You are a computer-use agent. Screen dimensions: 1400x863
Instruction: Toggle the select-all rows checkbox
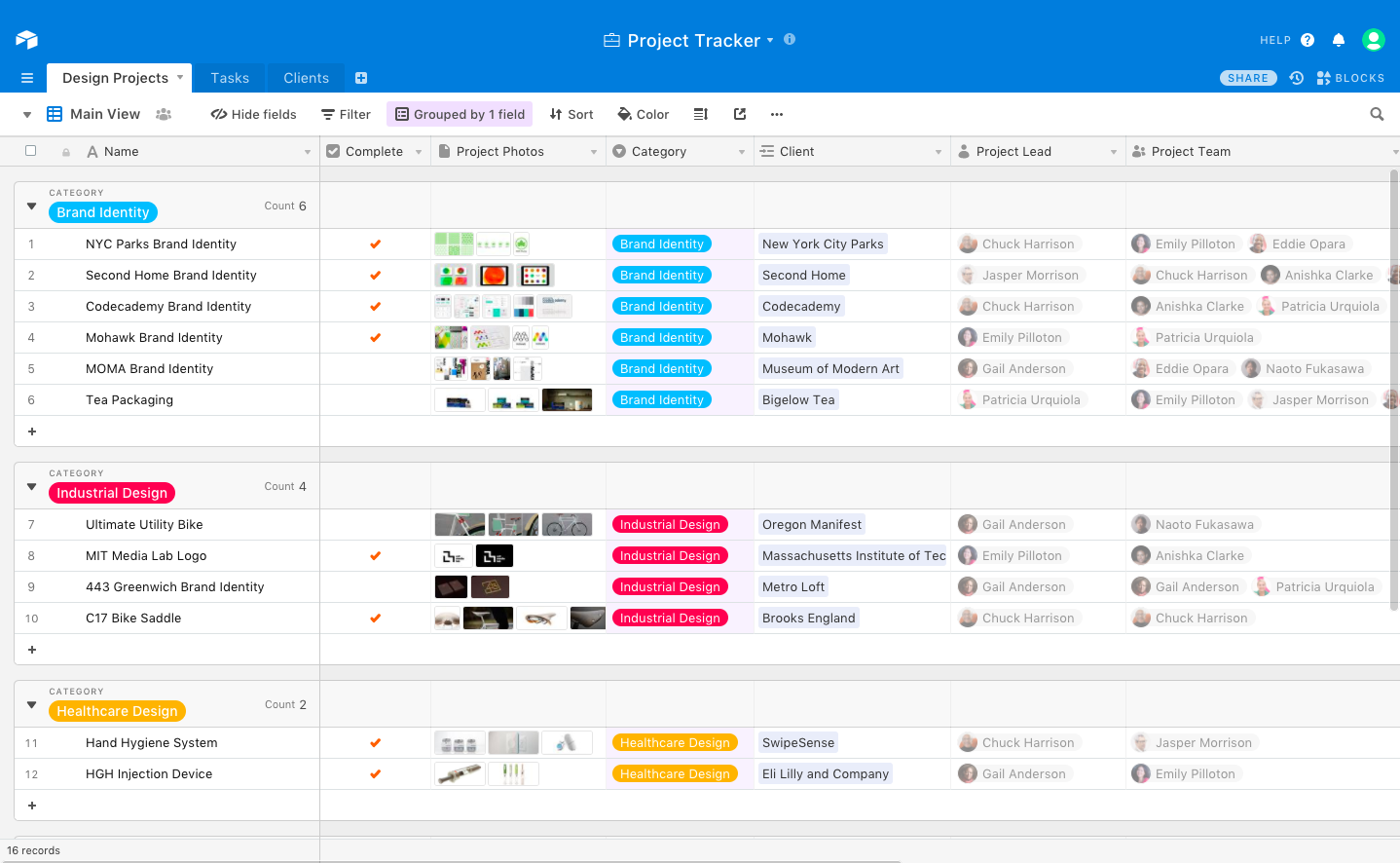point(30,151)
